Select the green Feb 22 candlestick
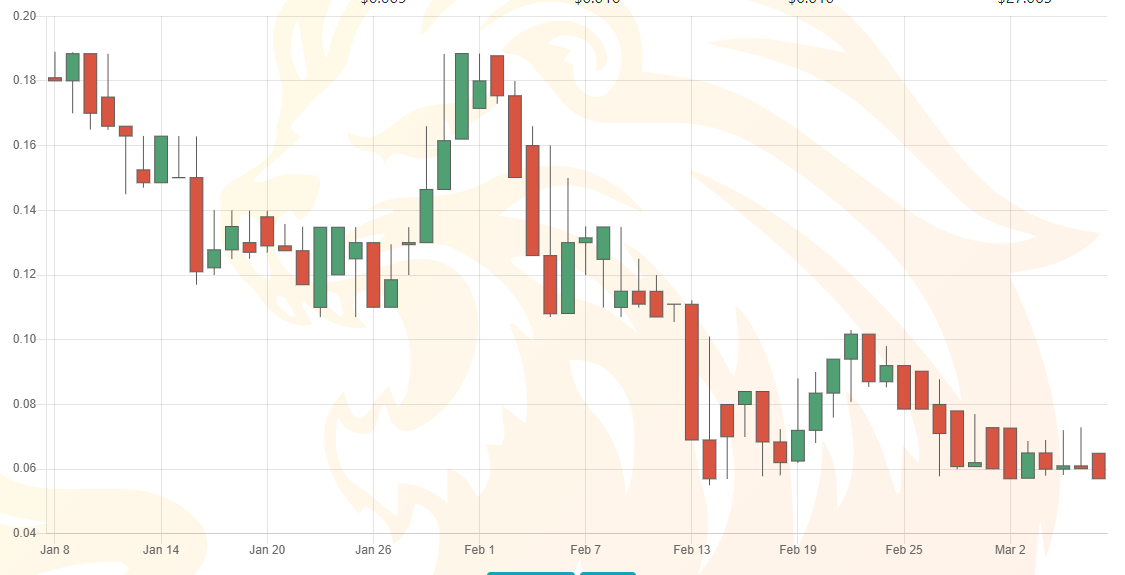Screen dimensions: 1125x575 tap(851, 347)
